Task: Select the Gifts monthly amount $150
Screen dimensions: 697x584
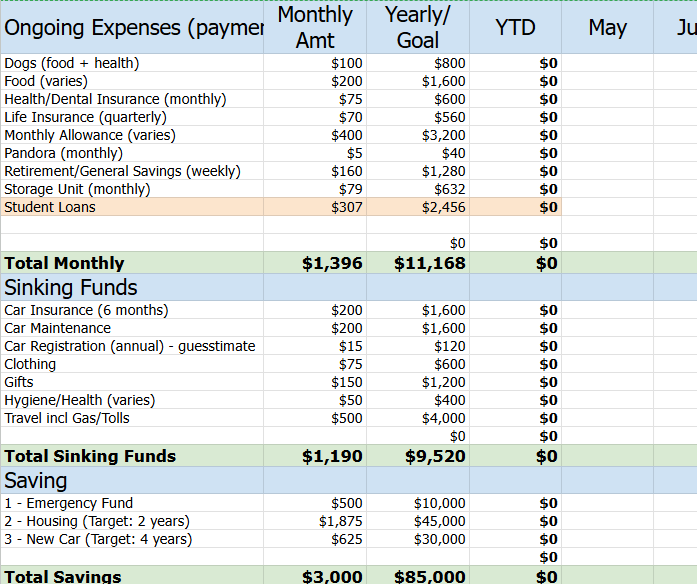Action: pyautogui.click(x=347, y=382)
